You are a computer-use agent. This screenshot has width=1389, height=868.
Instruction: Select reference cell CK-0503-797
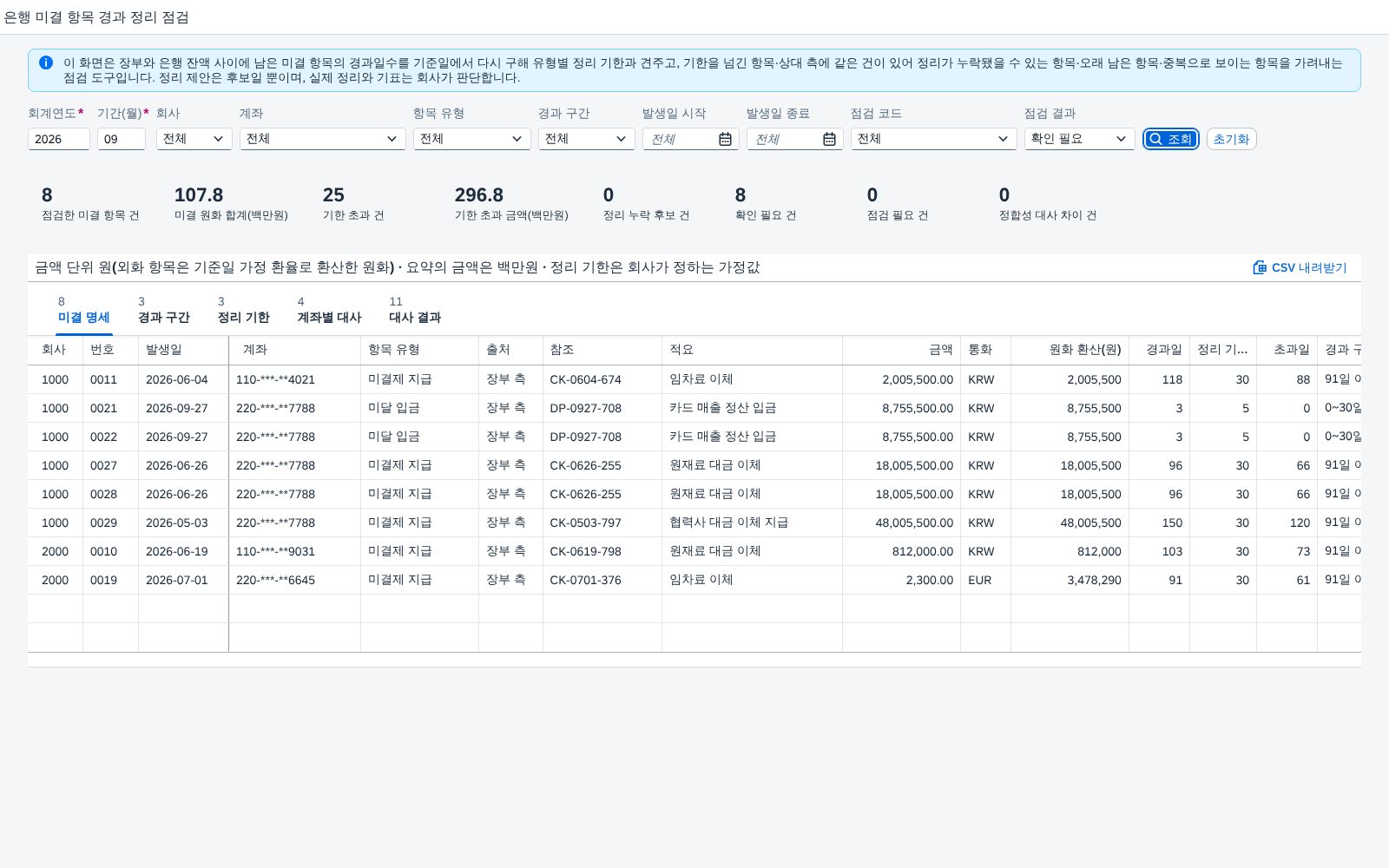click(602, 523)
